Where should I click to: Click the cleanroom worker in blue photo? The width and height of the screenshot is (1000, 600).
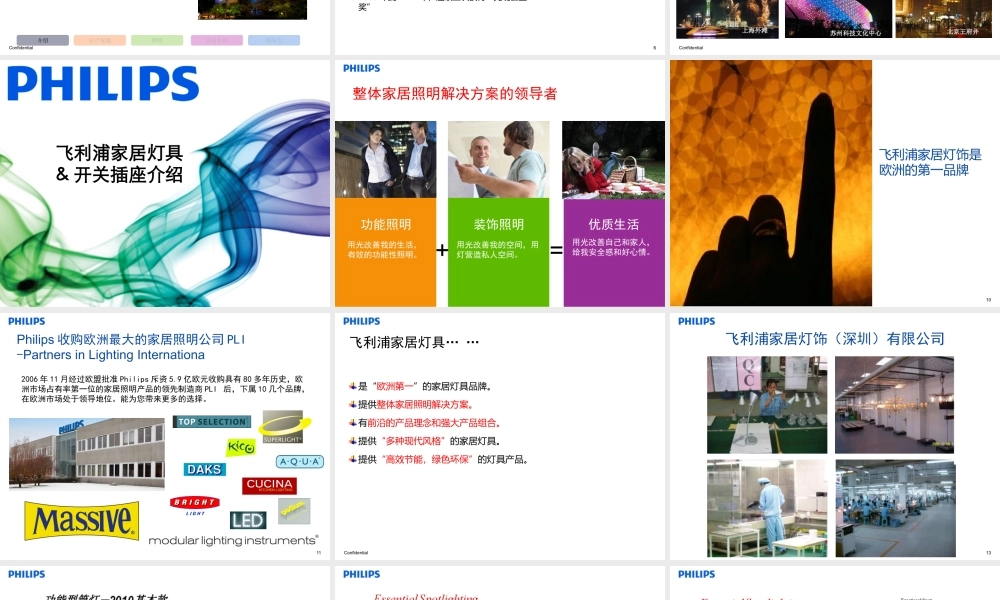pos(767,508)
